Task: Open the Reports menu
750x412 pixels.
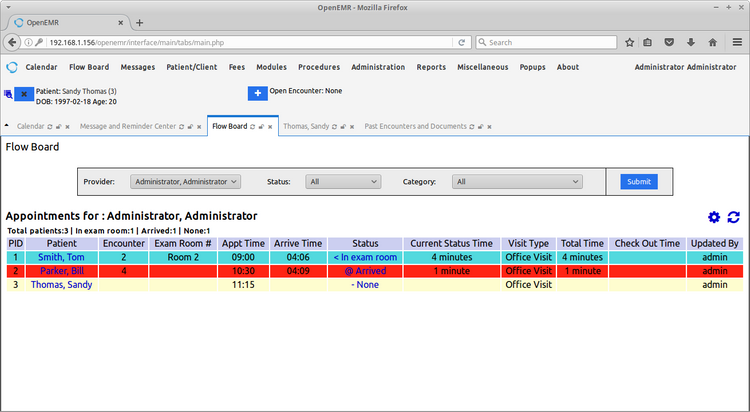Action: [431, 67]
